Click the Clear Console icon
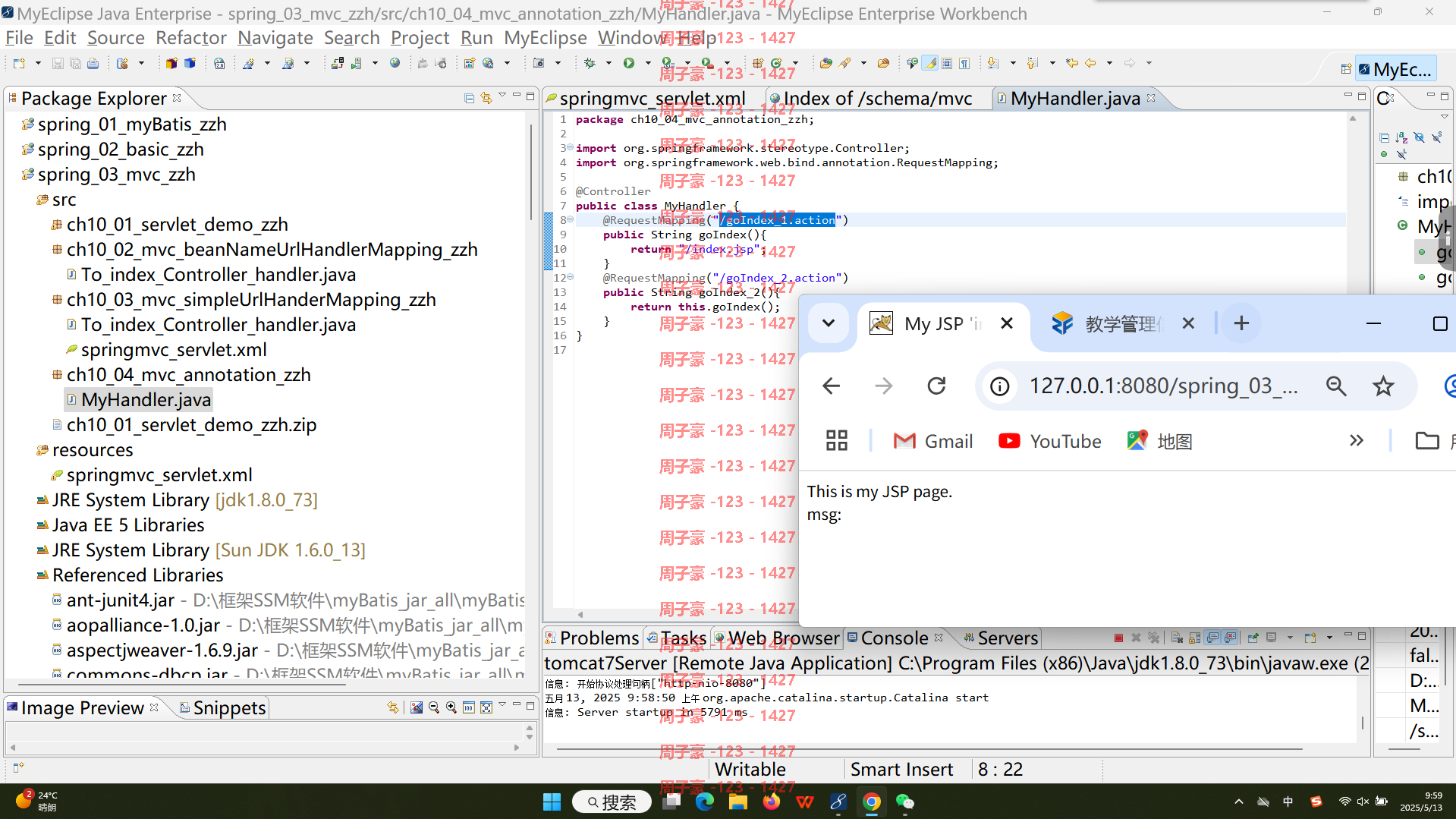The image size is (1456, 819). [1176, 638]
